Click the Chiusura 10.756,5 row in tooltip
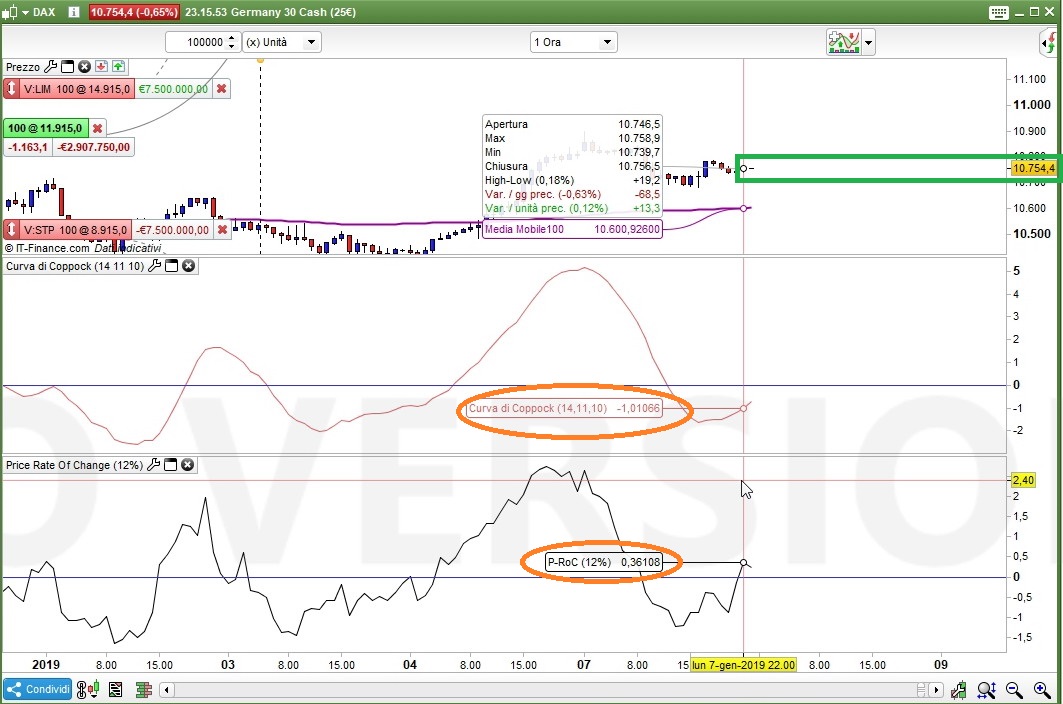This screenshot has height=704, width=1063. pos(572,166)
